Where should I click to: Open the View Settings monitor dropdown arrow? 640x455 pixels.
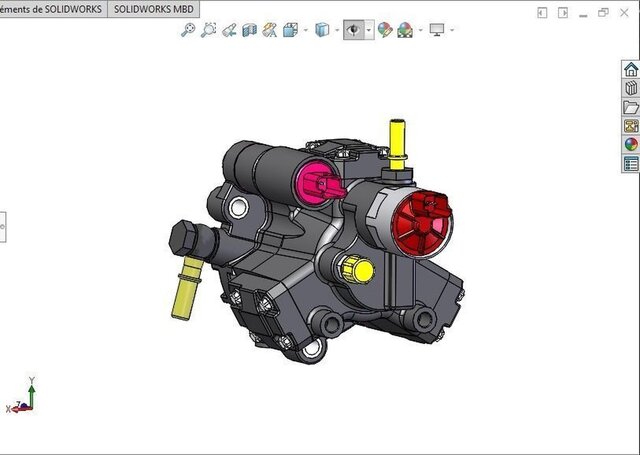pyautogui.click(x=452, y=30)
